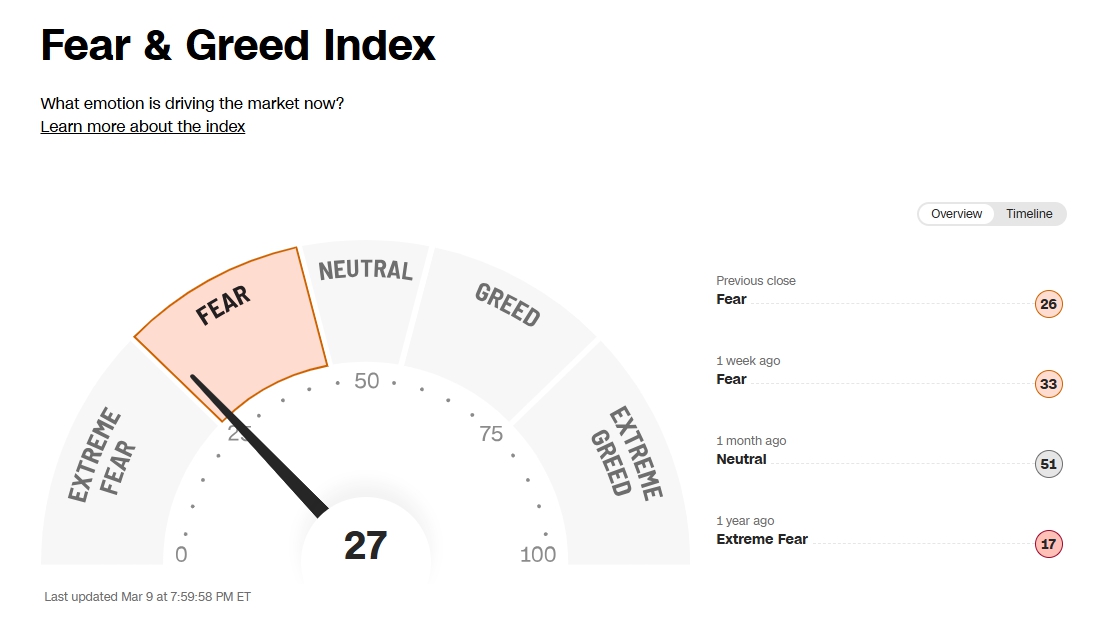Select the Overview toggle option
The width and height of the screenshot is (1094, 620).
[x=956, y=214]
